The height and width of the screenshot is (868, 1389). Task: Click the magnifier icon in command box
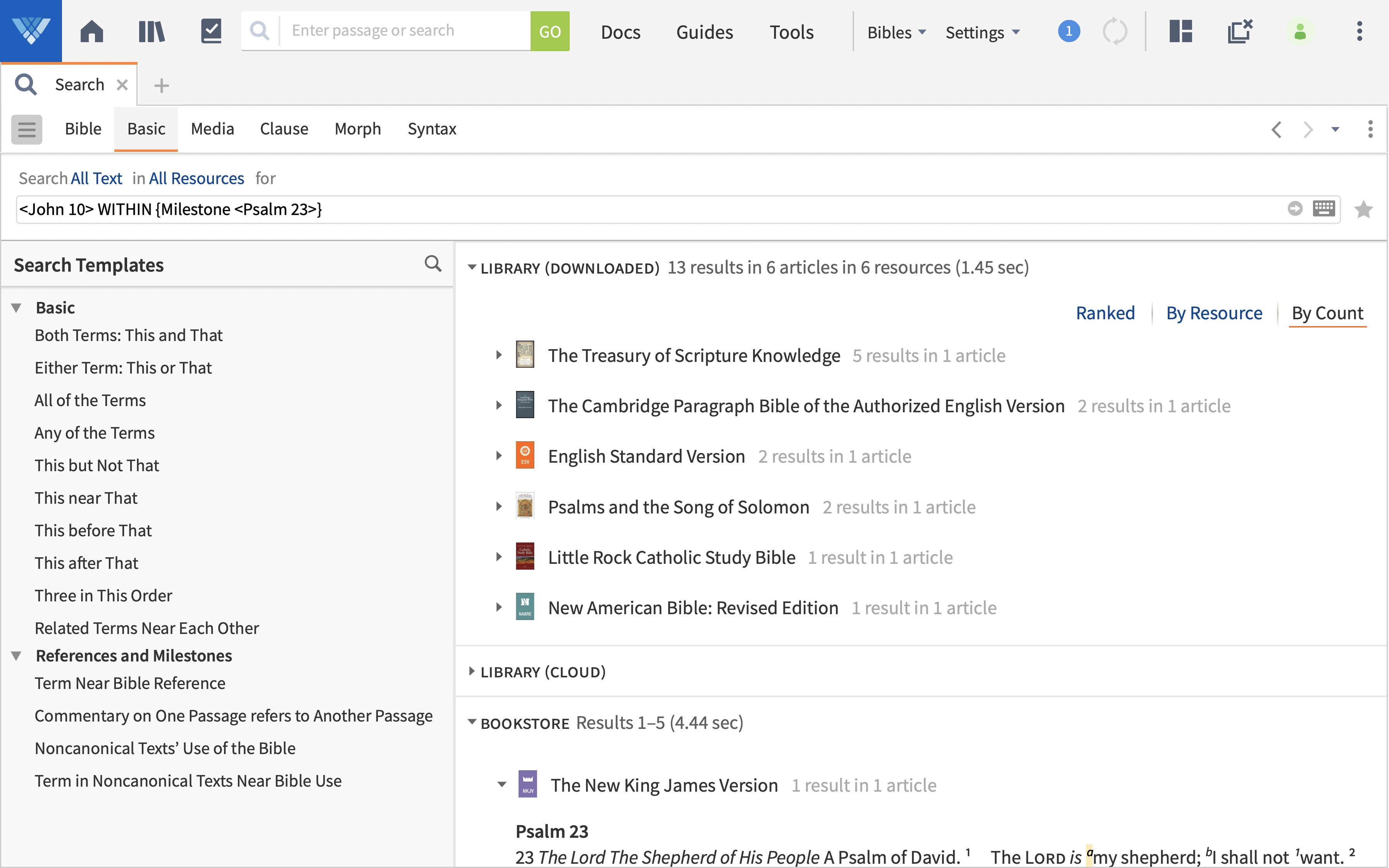click(260, 31)
